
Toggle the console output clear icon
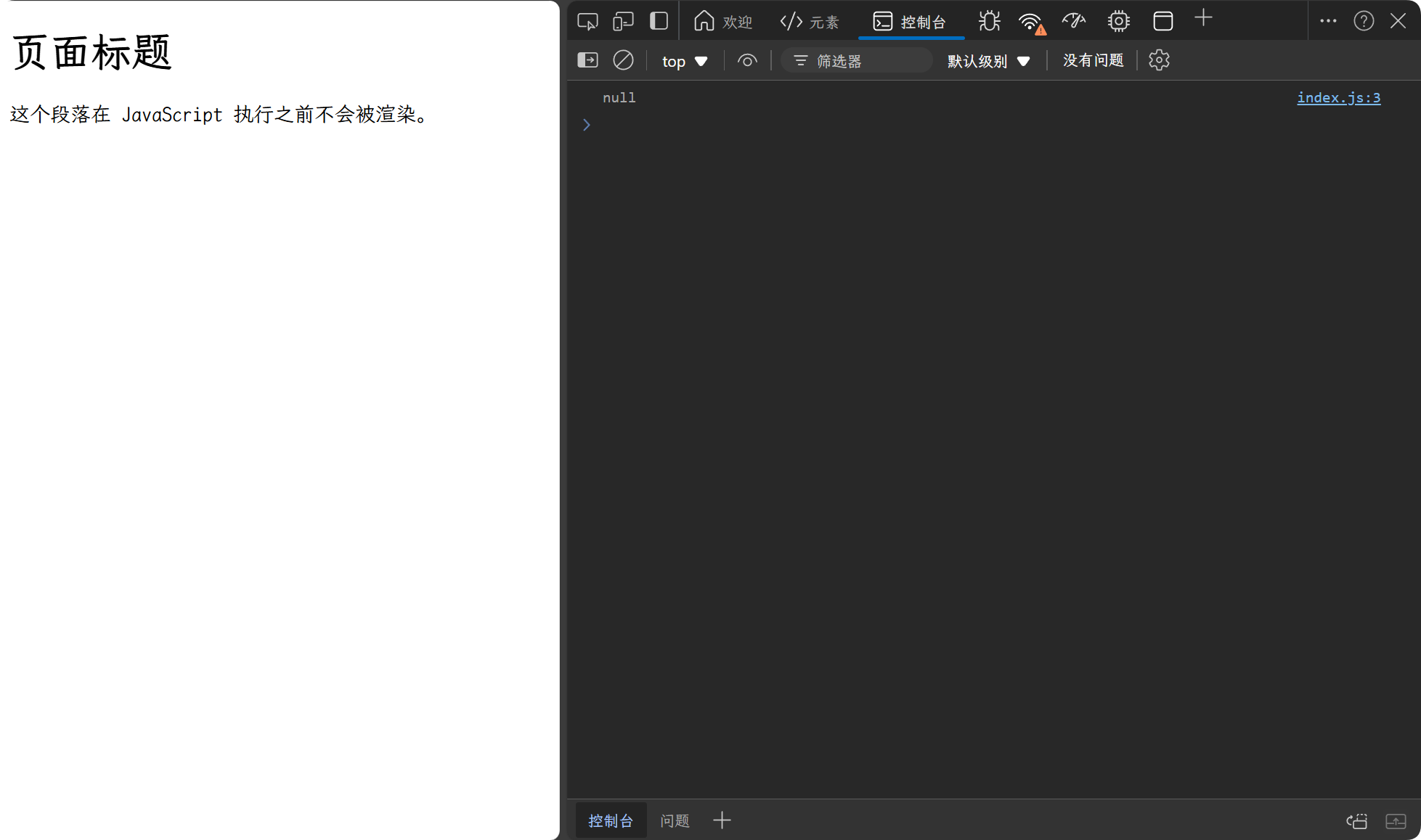(622, 60)
